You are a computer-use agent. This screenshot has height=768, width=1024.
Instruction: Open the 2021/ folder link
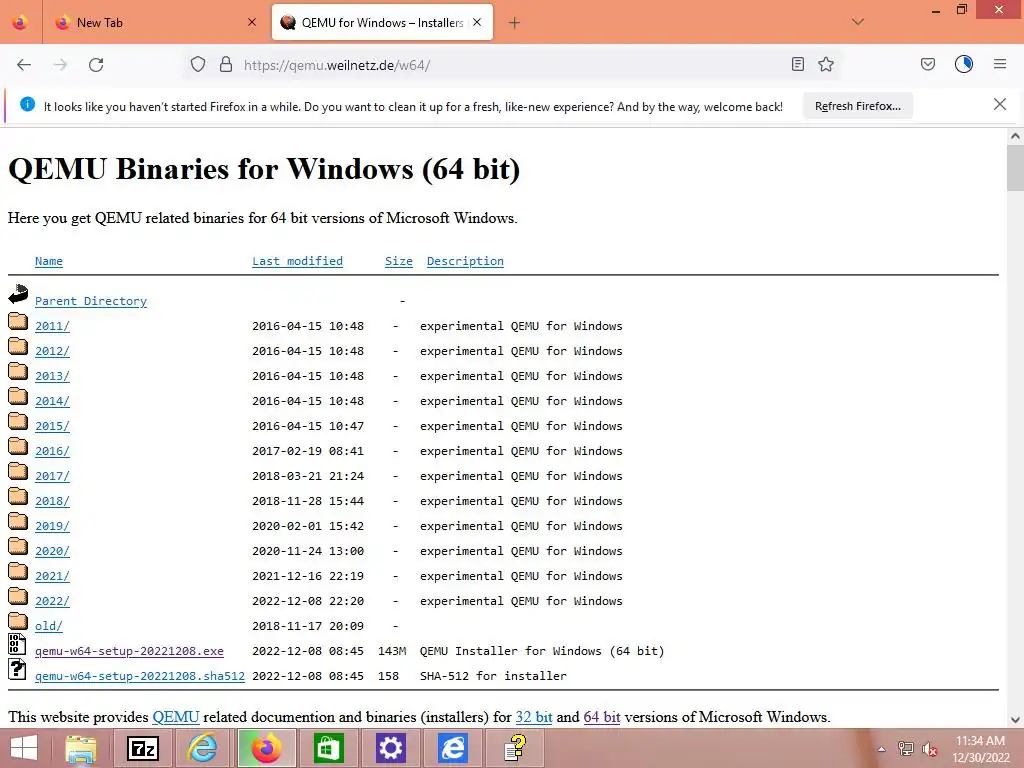coord(52,576)
